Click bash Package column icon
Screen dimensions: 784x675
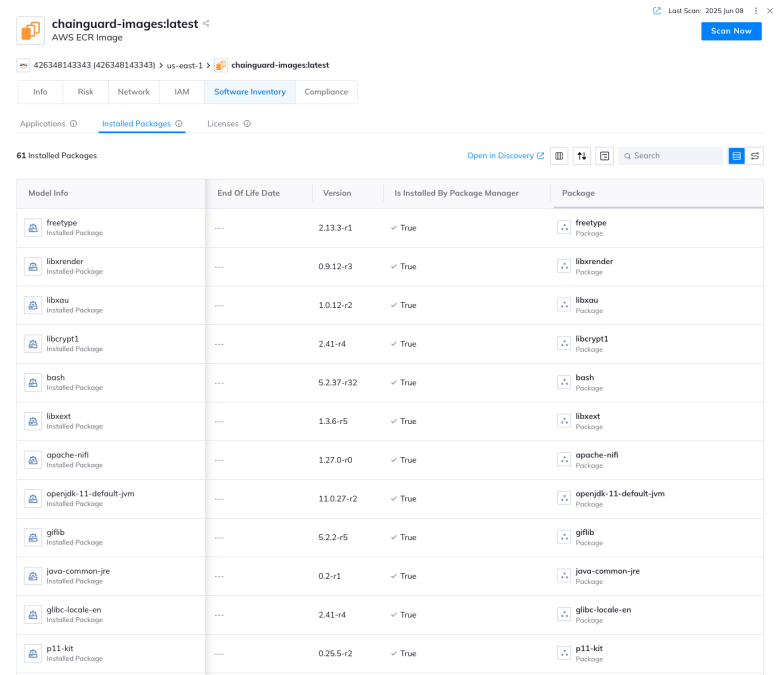tap(564, 382)
